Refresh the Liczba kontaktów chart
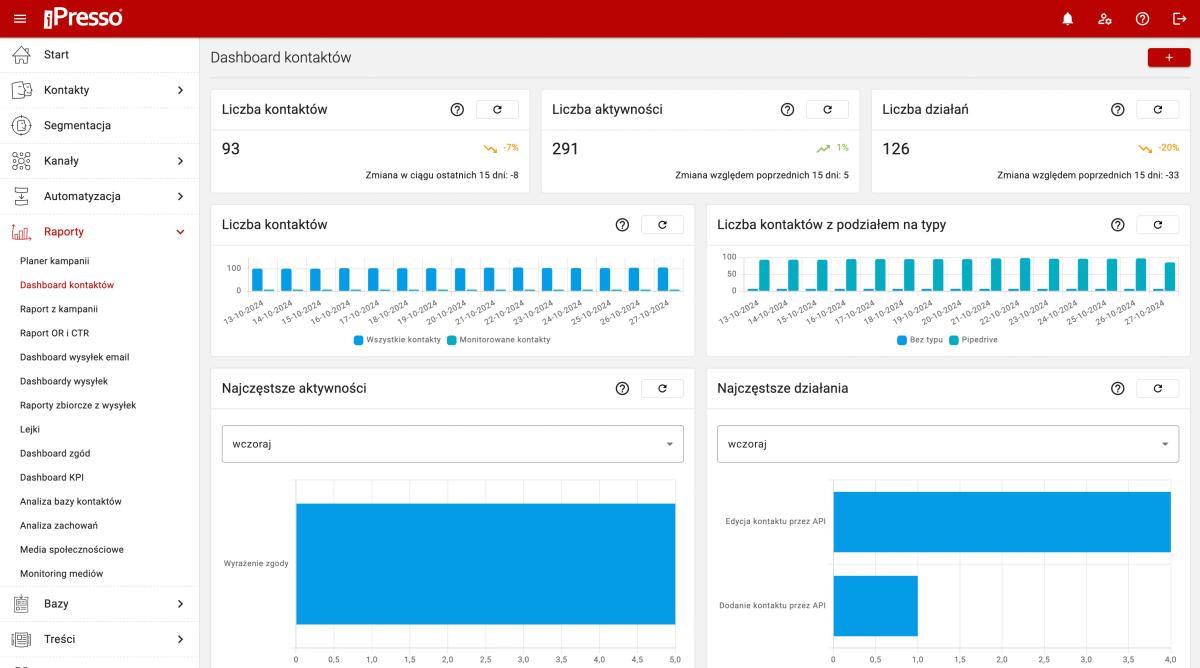This screenshot has height=668, width=1200. 662,225
